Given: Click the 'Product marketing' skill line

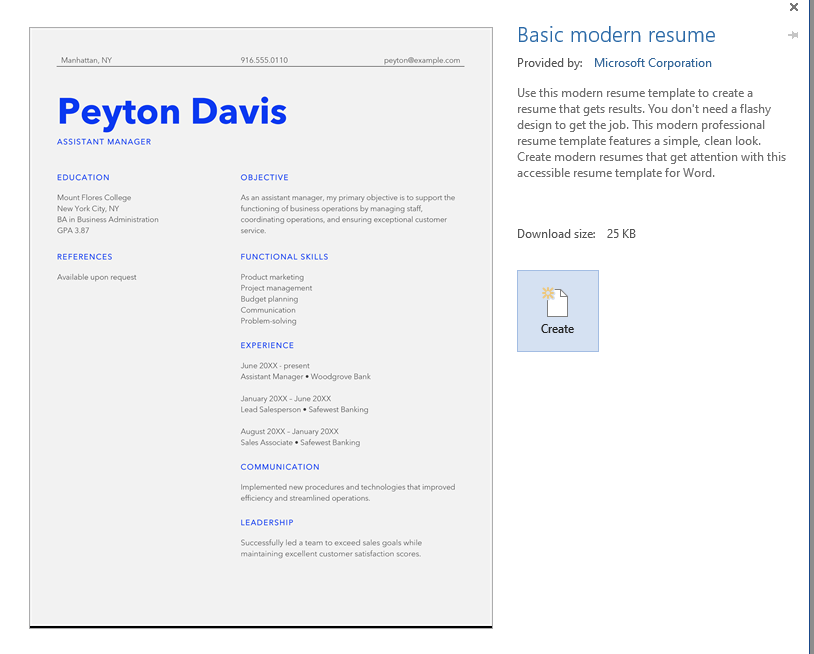Looking at the screenshot, I should pos(272,277).
